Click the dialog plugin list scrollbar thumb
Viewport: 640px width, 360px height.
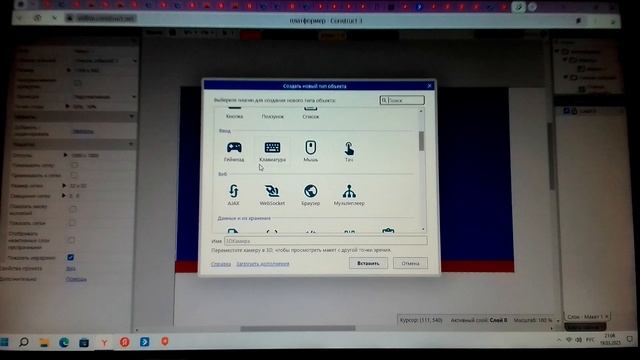(421, 141)
